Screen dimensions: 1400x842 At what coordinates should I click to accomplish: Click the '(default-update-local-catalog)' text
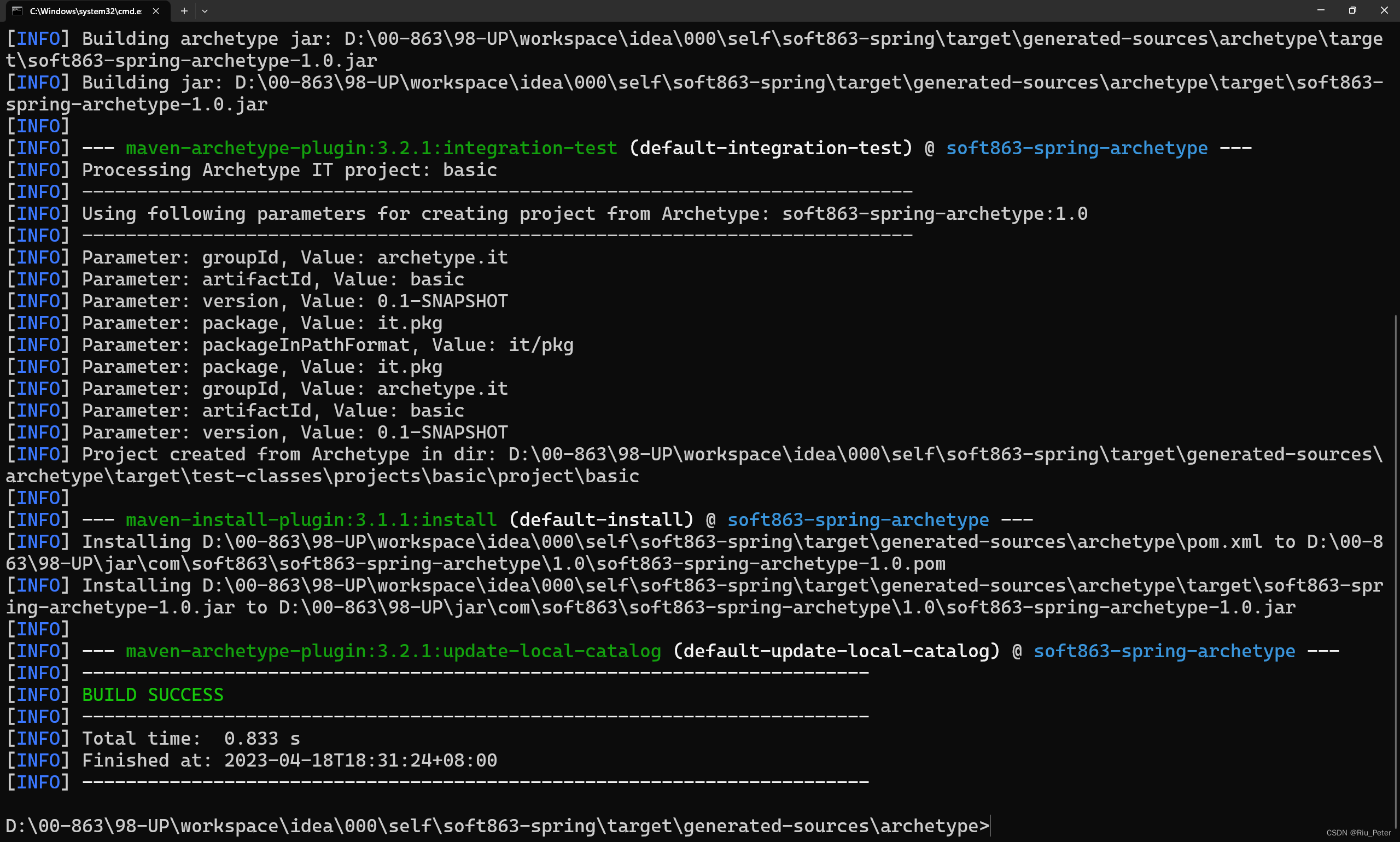click(x=837, y=651)
